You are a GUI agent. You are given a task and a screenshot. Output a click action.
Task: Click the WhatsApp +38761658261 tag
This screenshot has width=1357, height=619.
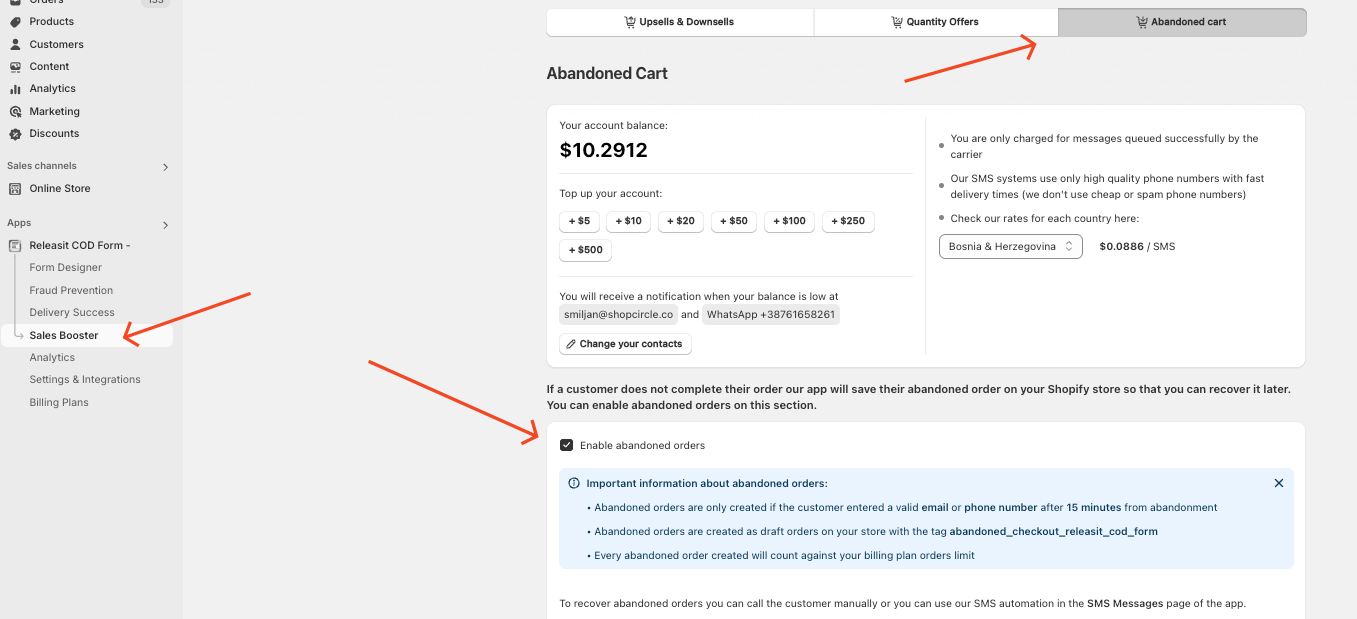pyautogui.click(x=770, y=314)
